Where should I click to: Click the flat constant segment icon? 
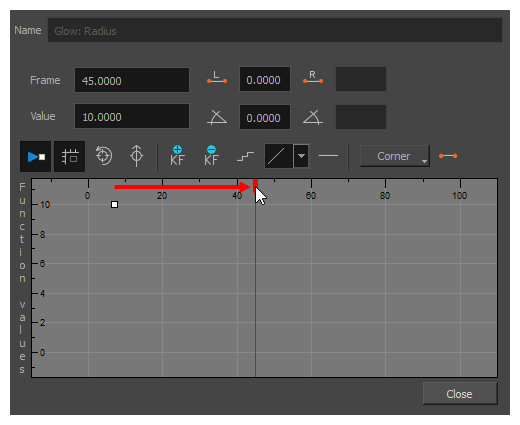[328, 156]
